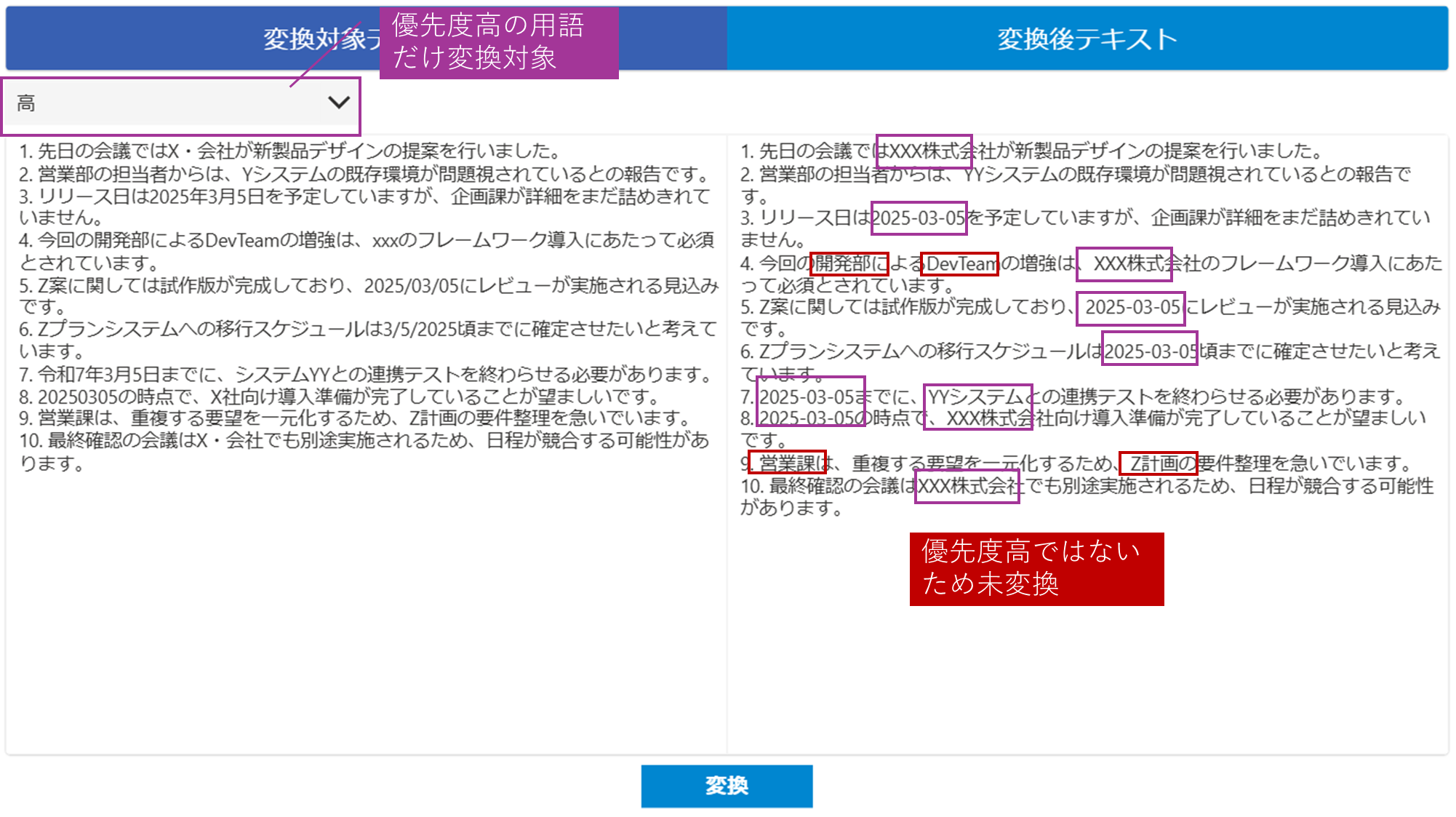This screenshot has height=817, width=1456.
Task: Open the priority dropdown chevron arrow
Action: pos(338,103)
